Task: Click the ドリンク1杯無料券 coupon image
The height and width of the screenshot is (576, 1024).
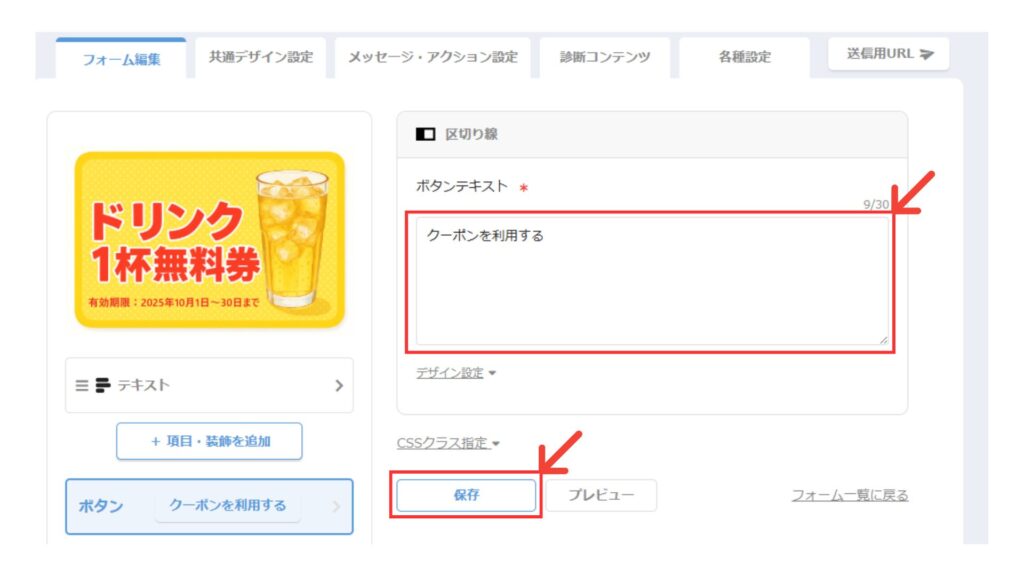Action: pyautogui.click(x=210, y=240)
